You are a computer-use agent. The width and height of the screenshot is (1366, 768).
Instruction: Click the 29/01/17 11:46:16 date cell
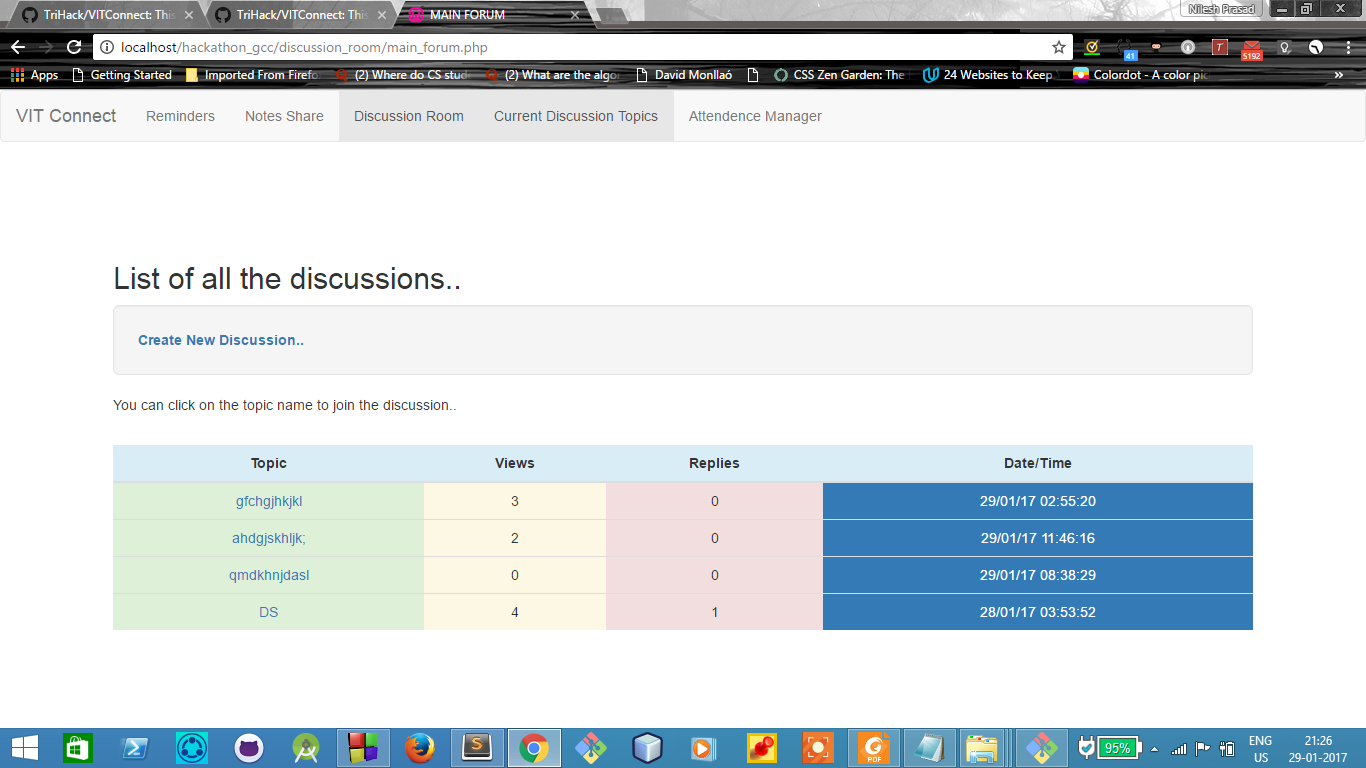[x=1038, y=538]
